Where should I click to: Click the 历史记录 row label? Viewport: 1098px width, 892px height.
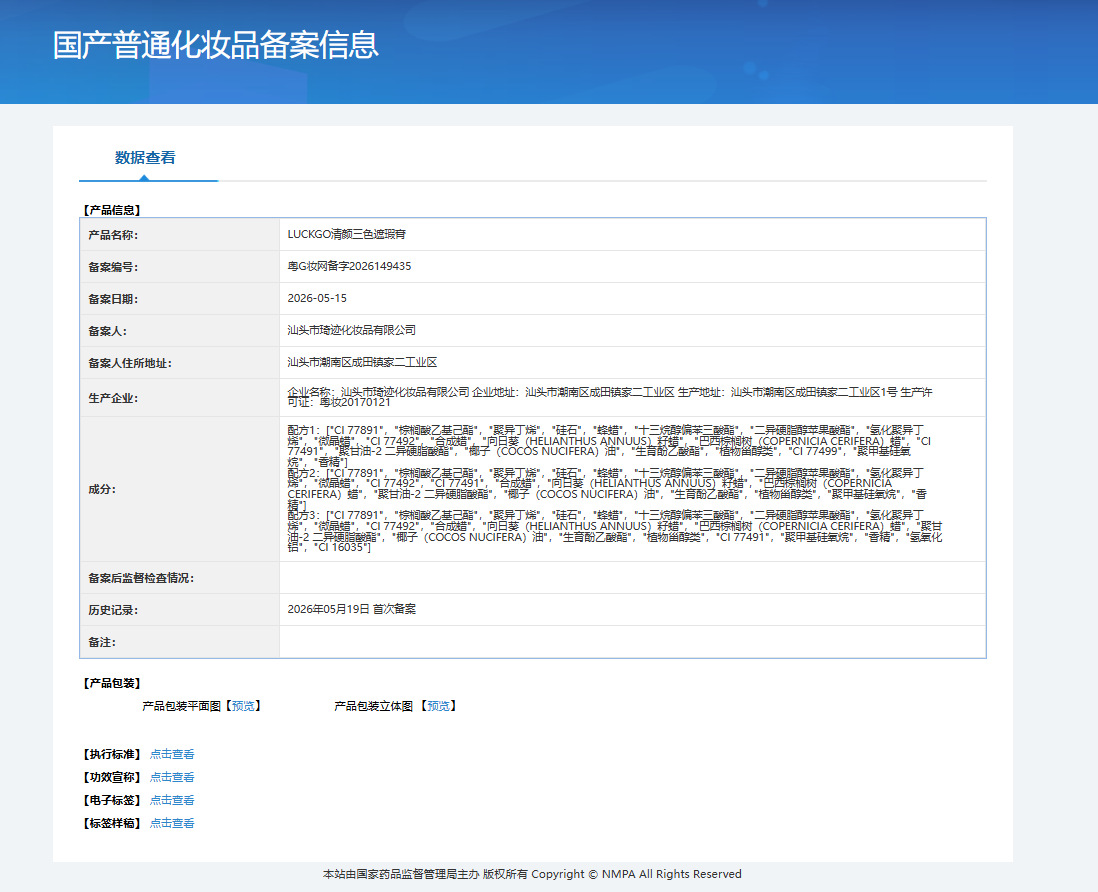[113, 611]
